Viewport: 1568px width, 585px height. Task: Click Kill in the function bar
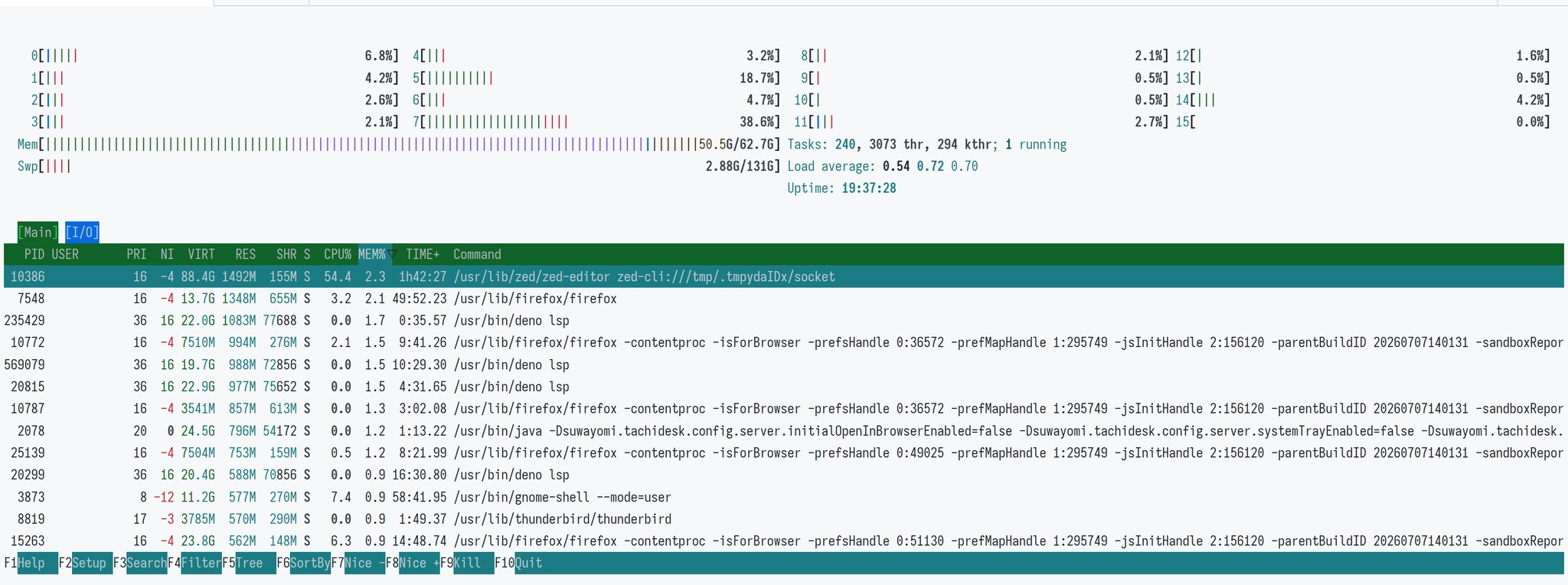[467, 563]
